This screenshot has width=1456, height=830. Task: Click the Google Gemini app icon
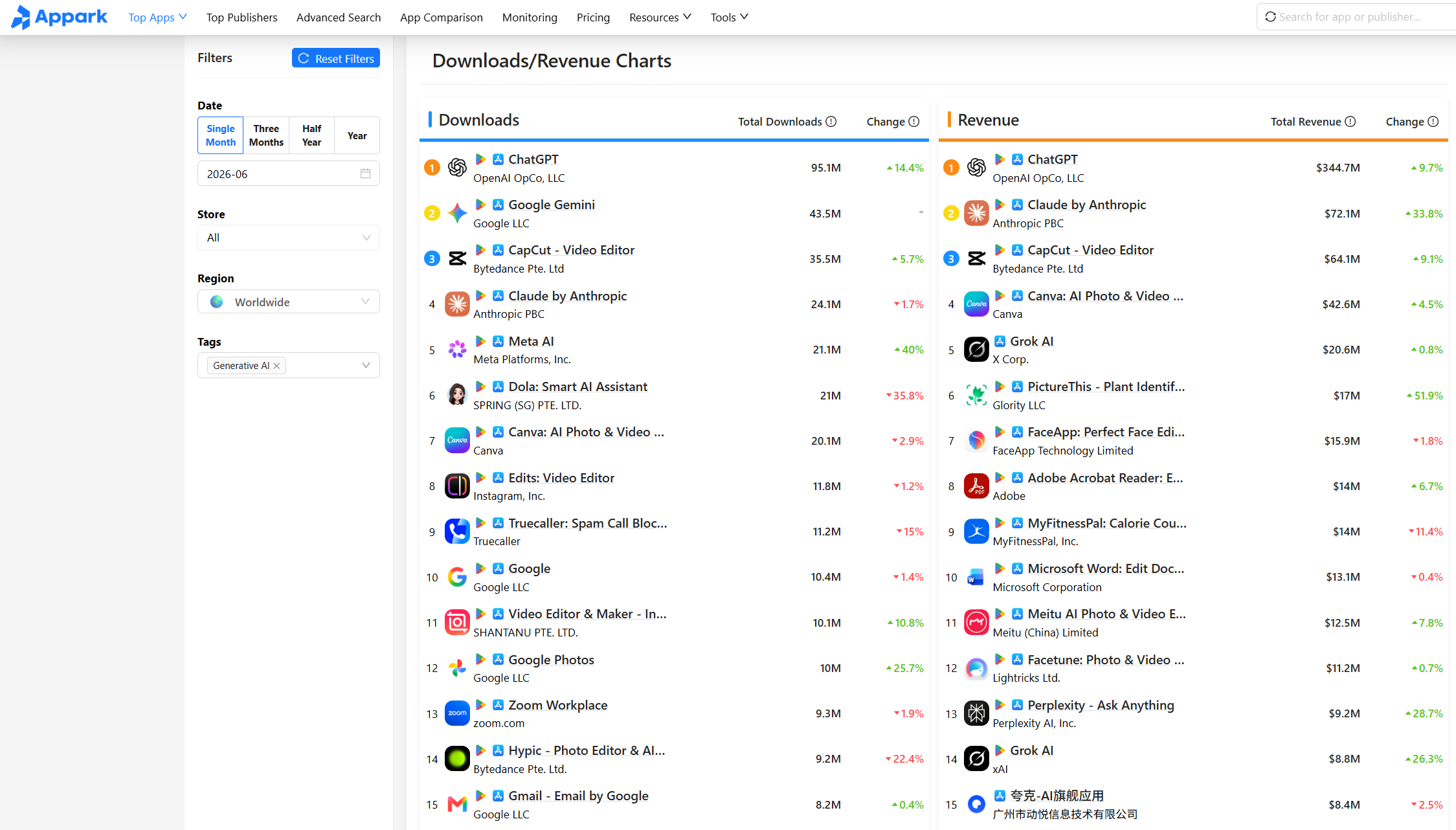pyautogui.click(x=457, y=213)
